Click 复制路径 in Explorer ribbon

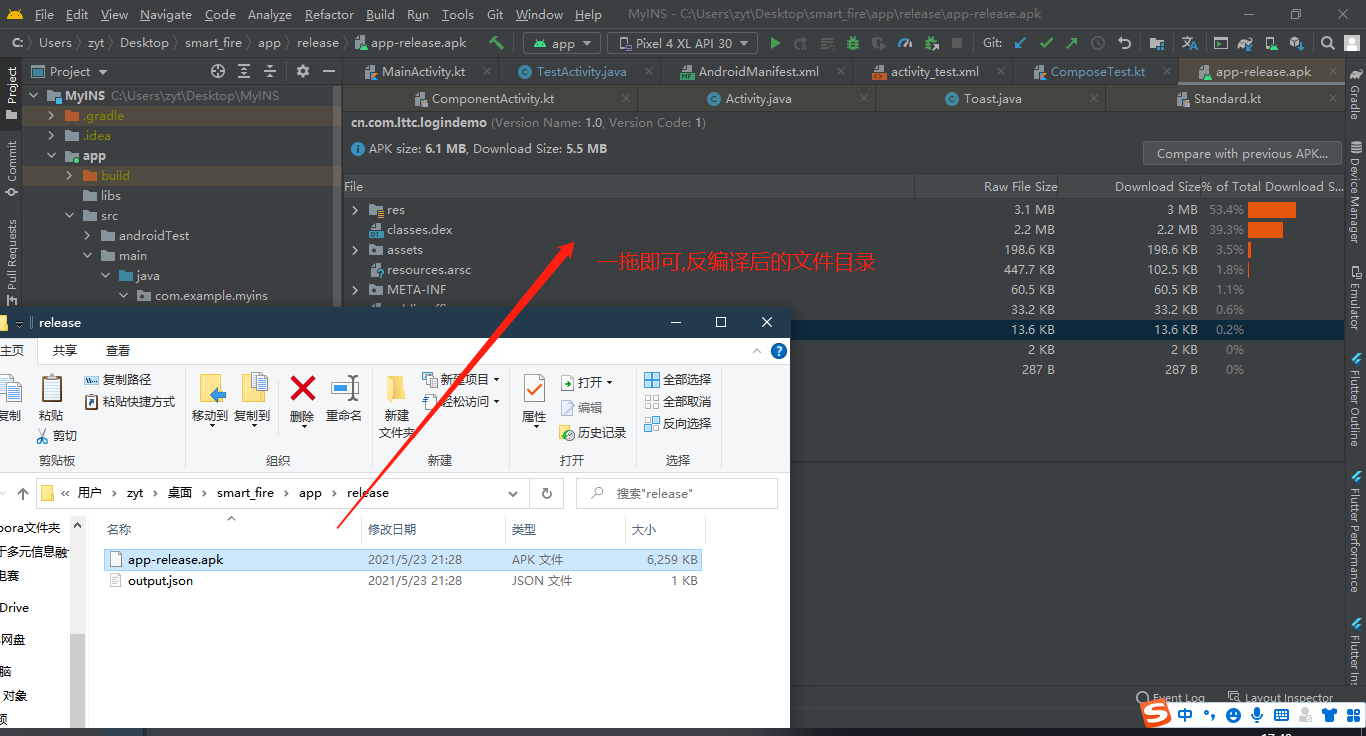pyautogui.click(x=118, y=380)
